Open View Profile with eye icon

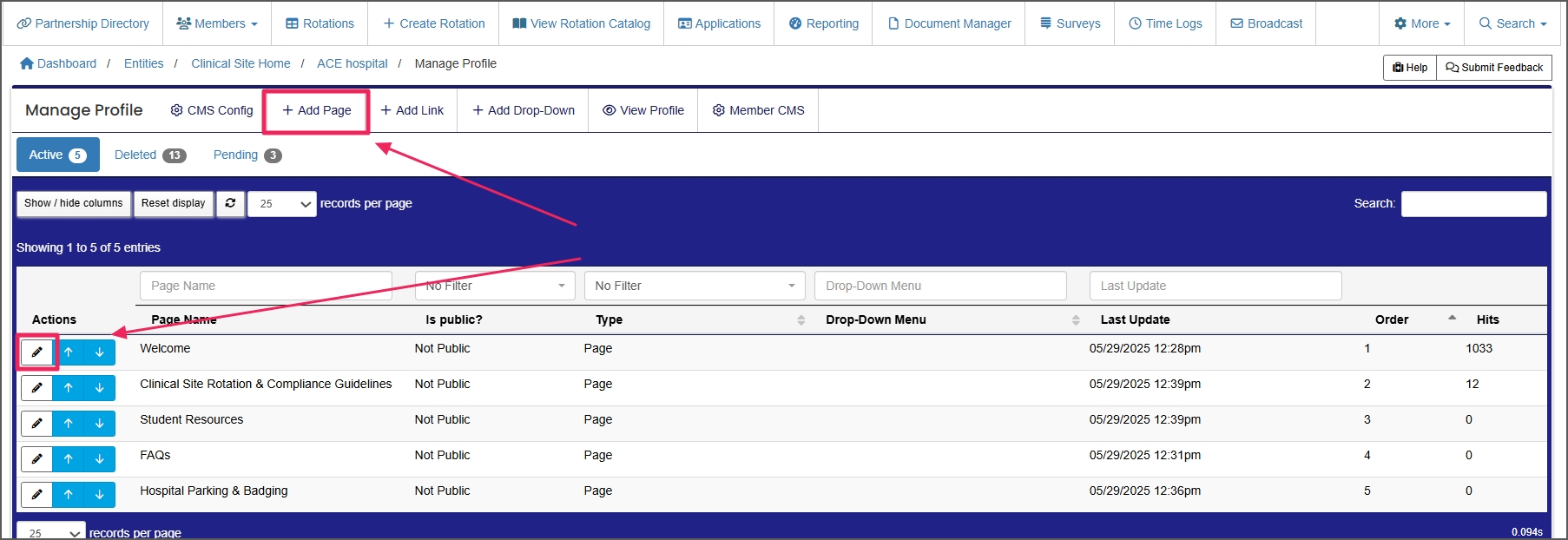(x=643, y=110)
